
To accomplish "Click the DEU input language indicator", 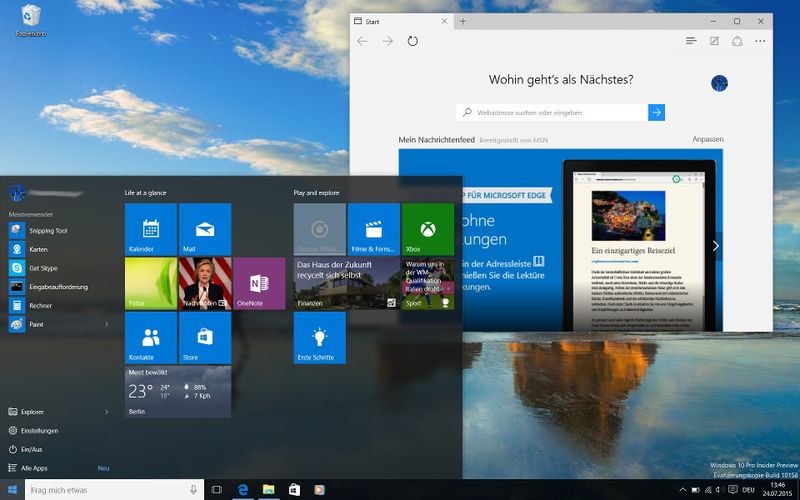I will coord(748,490).
